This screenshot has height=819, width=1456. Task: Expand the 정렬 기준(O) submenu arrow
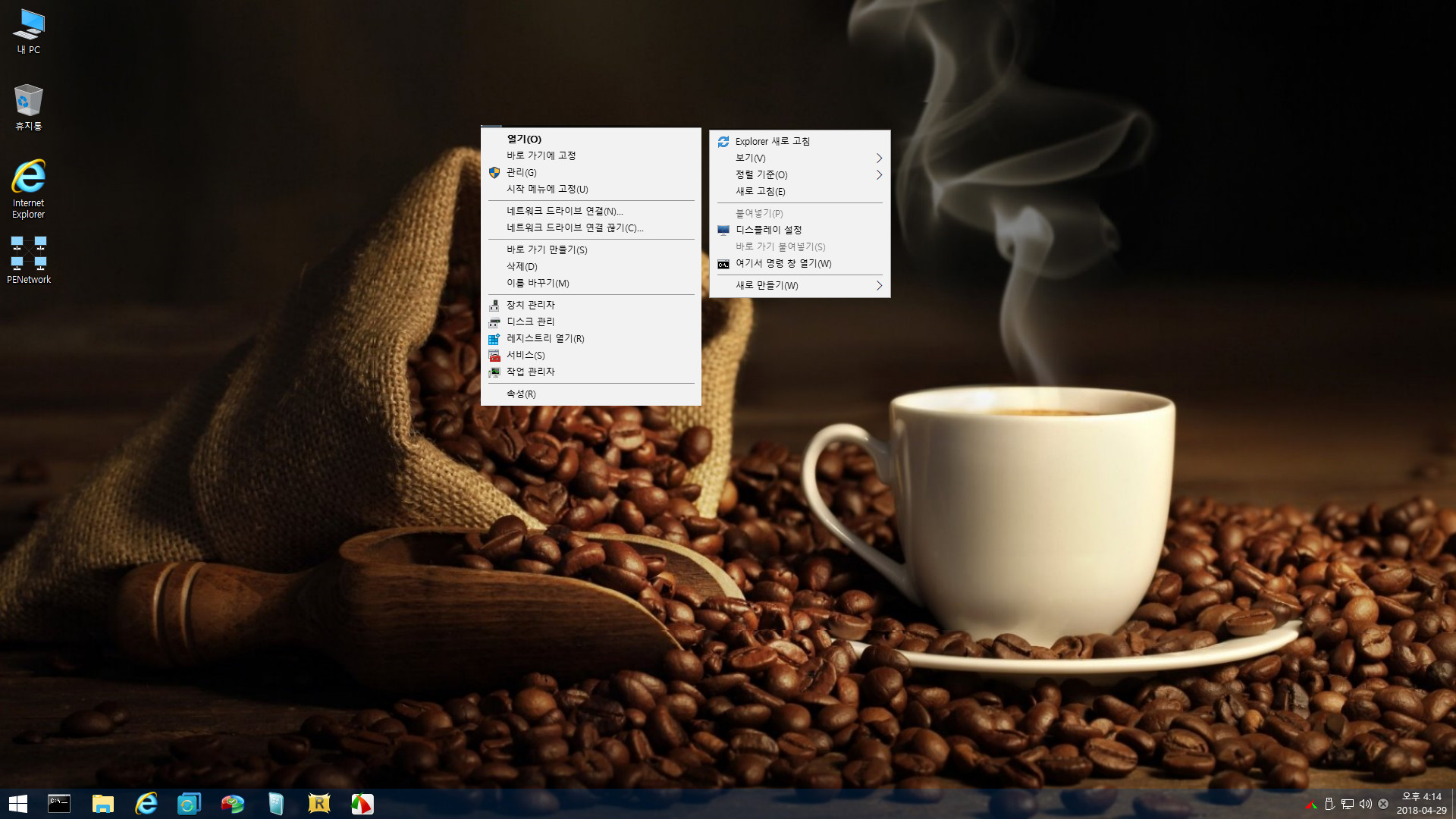pos(879,174)
